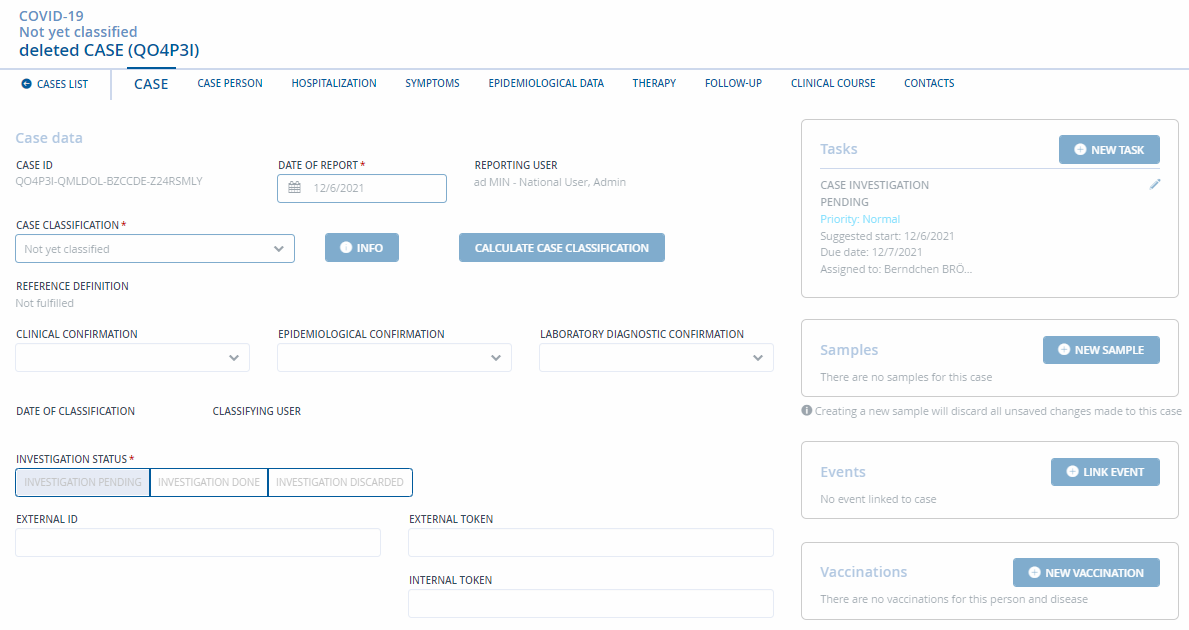Add a sample using the New Sample button

pyautogui.click(x=1101, y=349)
